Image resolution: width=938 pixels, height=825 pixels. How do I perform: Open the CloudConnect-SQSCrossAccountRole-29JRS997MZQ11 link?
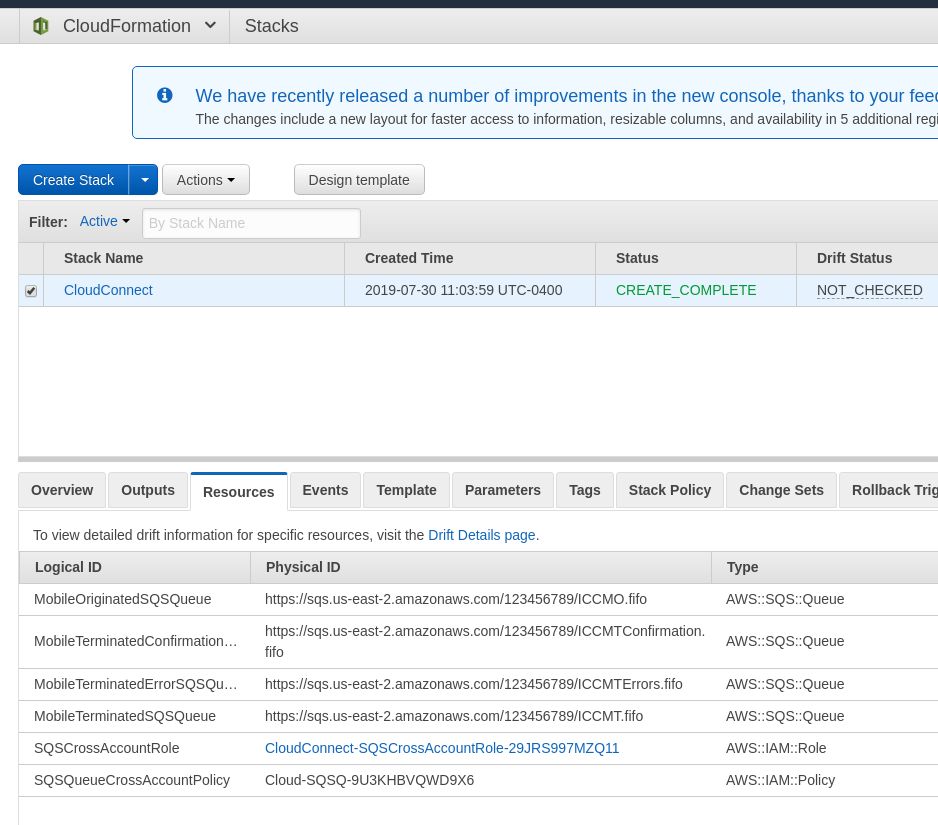coord(442,748)
